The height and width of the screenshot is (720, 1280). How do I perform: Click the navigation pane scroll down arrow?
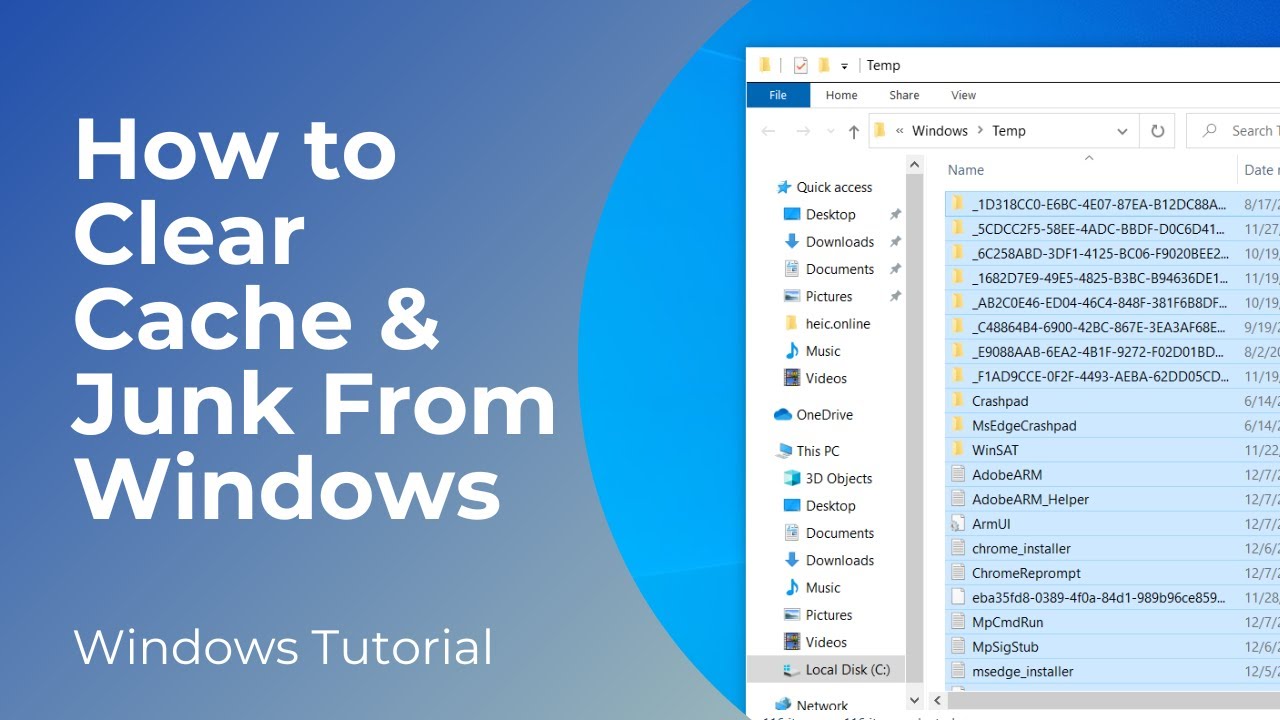click(x=915, y=700)
